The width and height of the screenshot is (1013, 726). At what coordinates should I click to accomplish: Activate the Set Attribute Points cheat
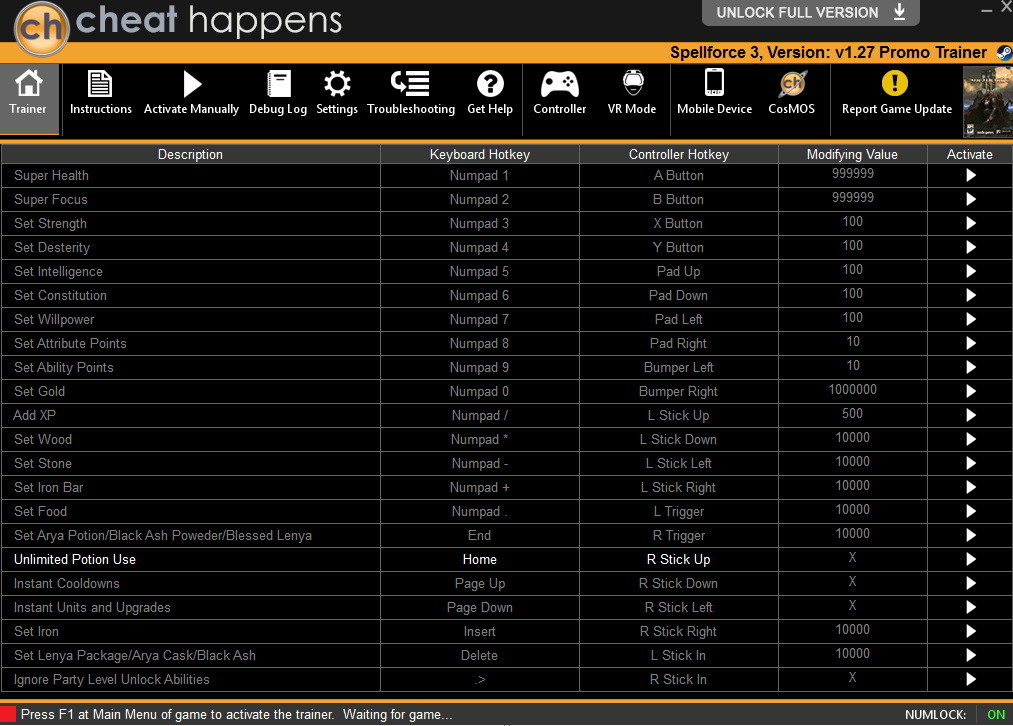coord(970,344)
